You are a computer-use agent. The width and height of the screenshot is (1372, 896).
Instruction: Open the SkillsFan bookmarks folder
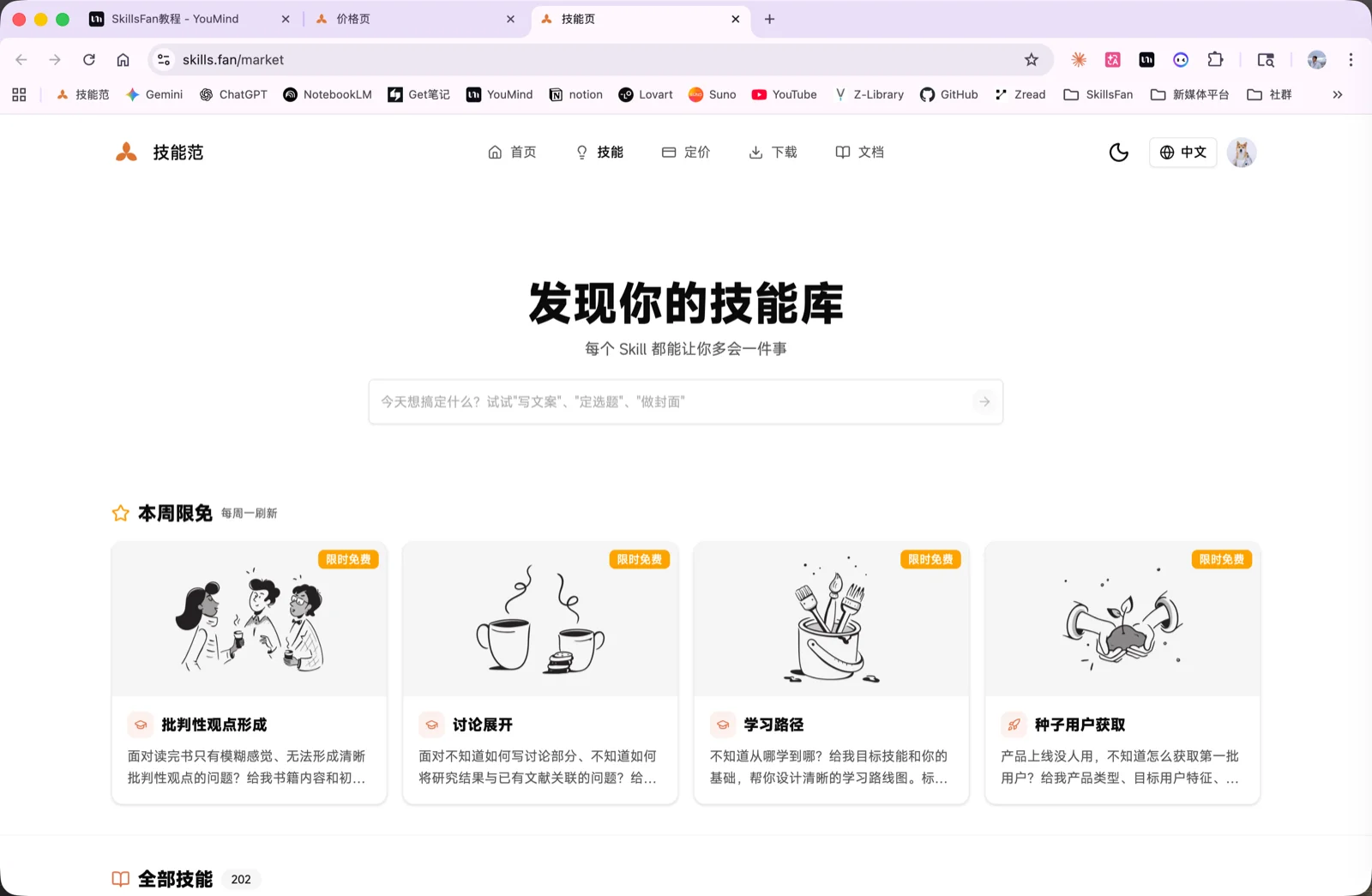1098,95
